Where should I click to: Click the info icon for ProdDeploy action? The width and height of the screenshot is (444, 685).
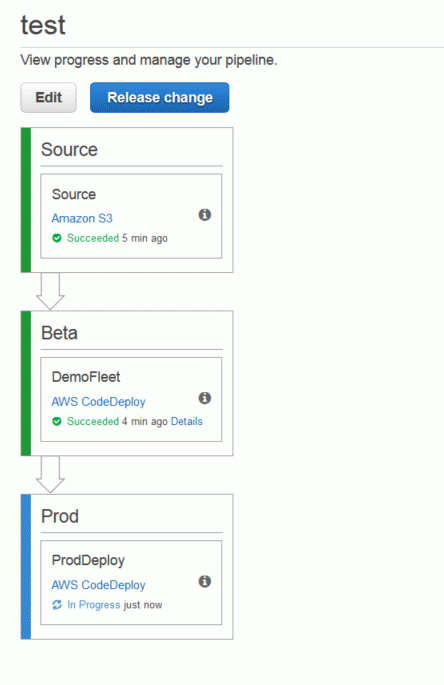(x=205, y=581)
